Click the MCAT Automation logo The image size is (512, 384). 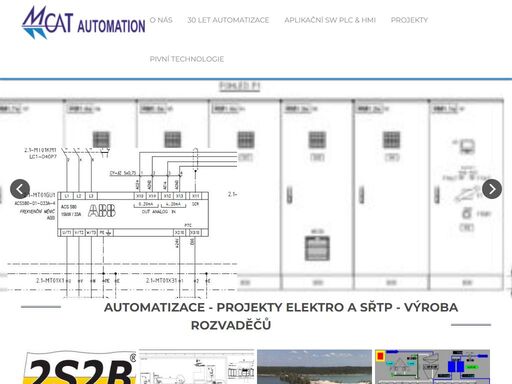pos(84,22)
